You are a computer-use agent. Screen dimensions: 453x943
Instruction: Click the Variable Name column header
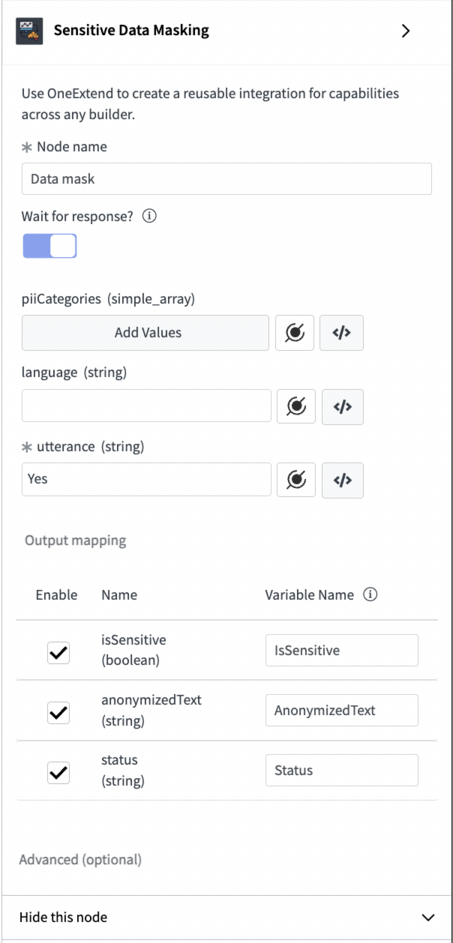point(309,595)
